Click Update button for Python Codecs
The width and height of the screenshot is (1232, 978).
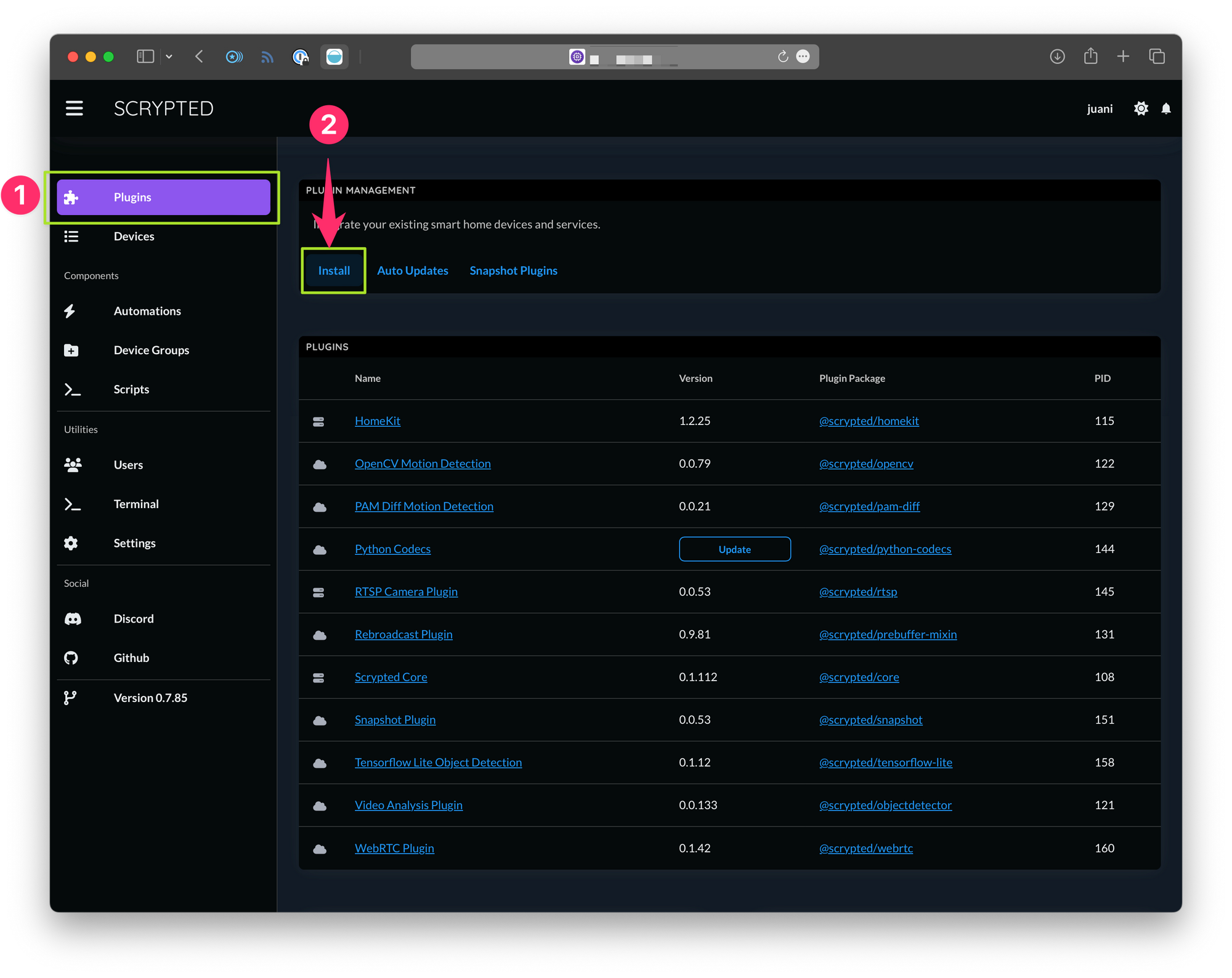click(734, 549)
